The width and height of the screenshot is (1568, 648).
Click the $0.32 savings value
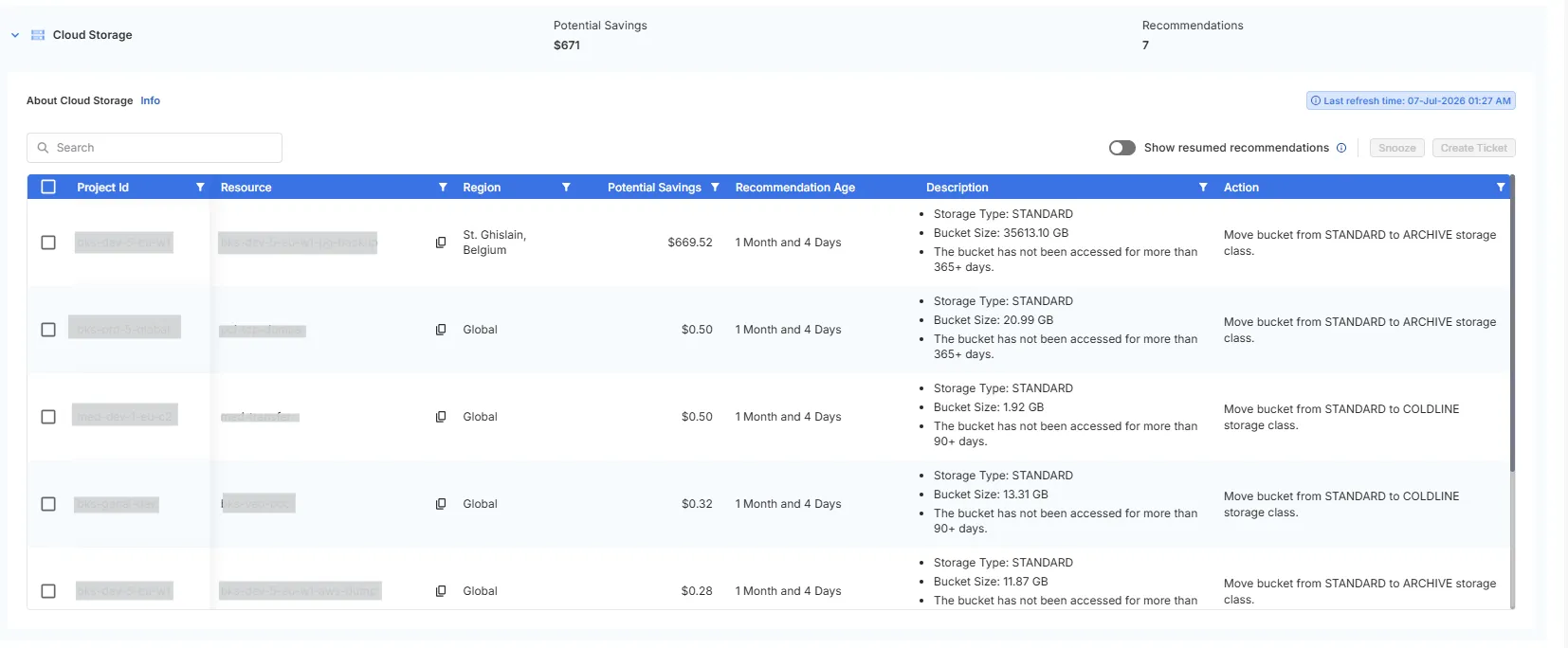click(697, 504)
